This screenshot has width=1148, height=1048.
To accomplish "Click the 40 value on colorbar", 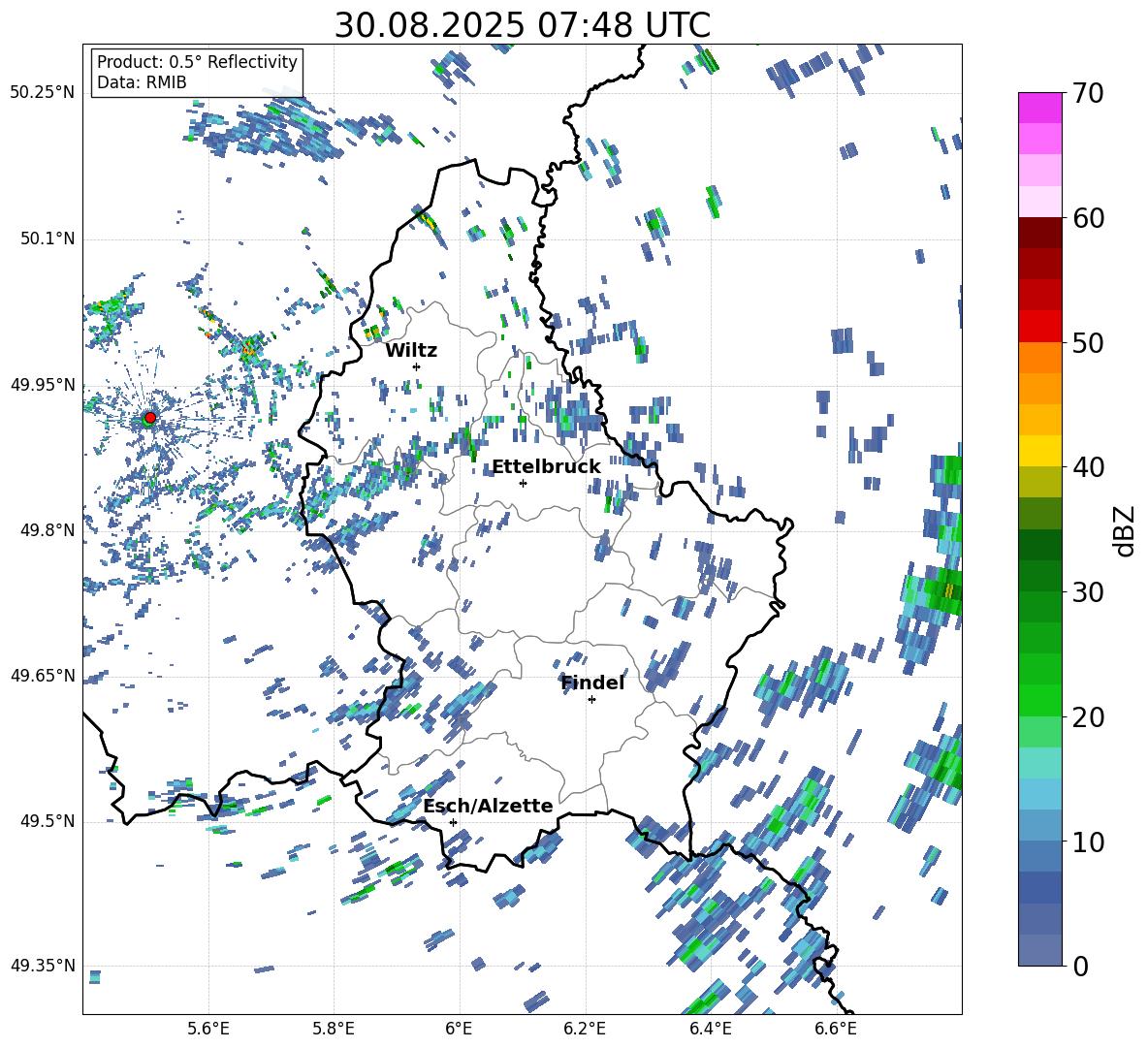I will pos(1088,467).
